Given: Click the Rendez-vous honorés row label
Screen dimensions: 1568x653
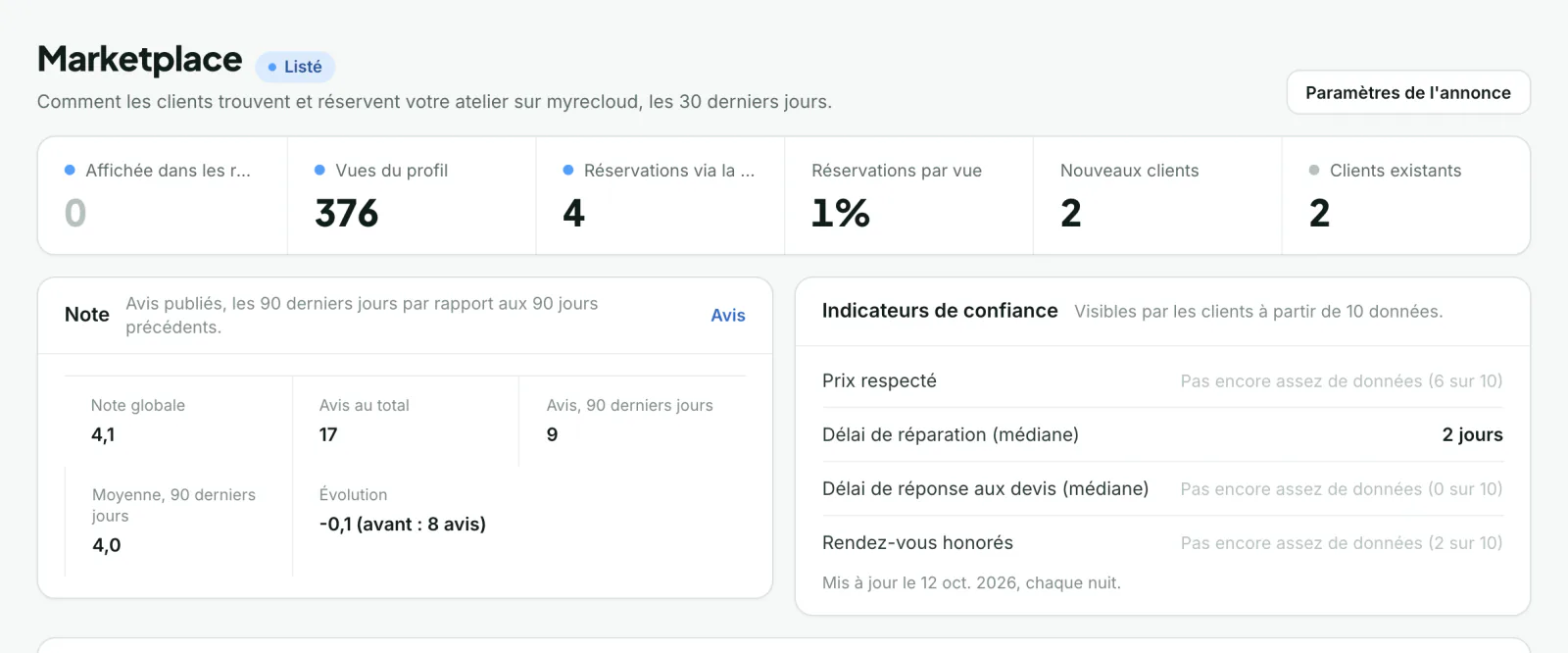Looking at the screenshot, I should click(x=917, y=542).
